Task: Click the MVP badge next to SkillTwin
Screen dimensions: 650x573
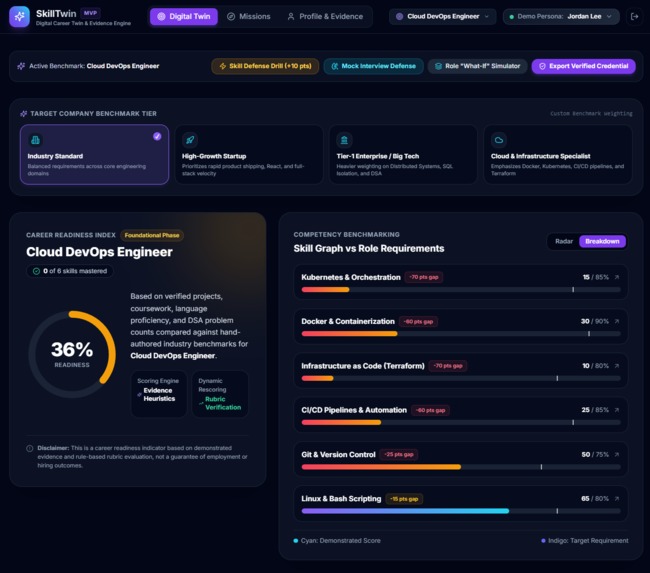Action: [90, 13]
